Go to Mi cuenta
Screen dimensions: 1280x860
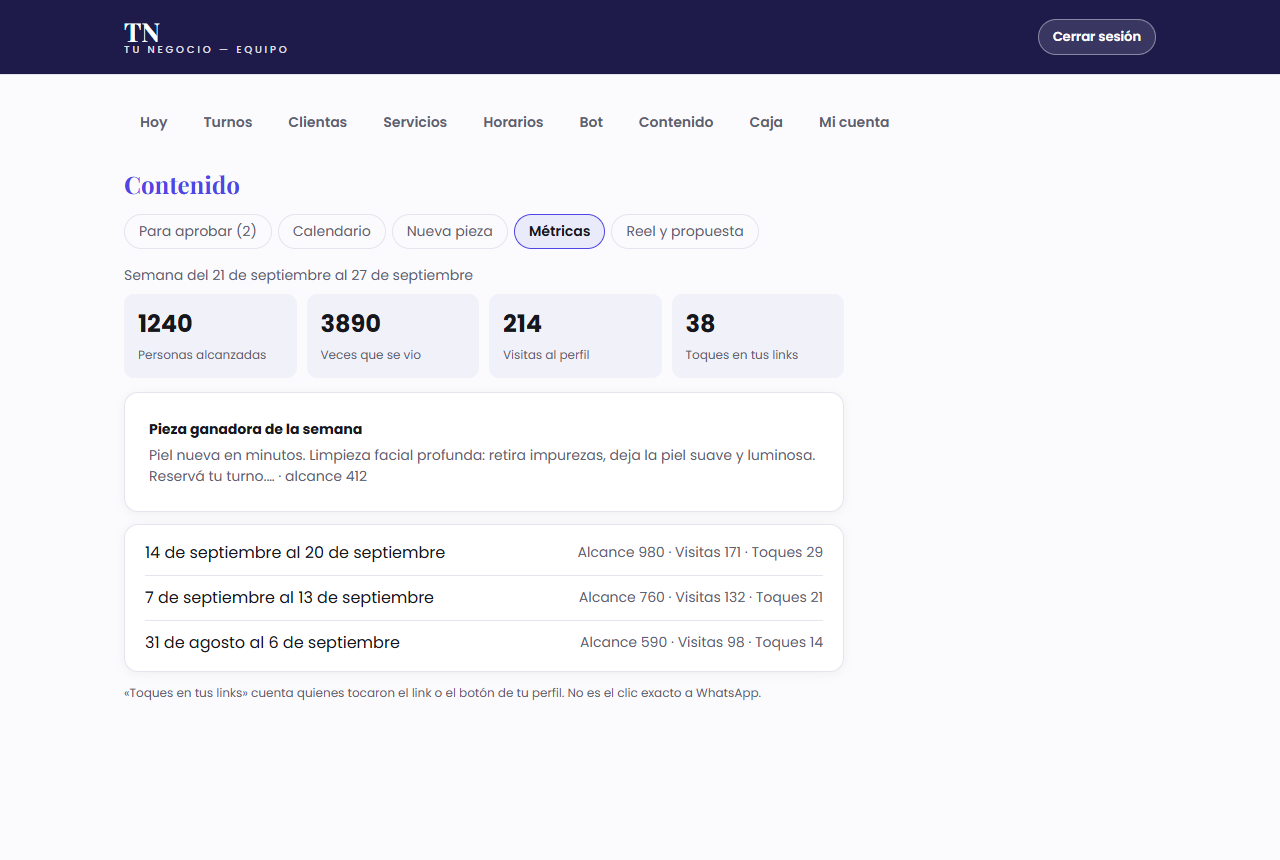[x=854, y=122]
